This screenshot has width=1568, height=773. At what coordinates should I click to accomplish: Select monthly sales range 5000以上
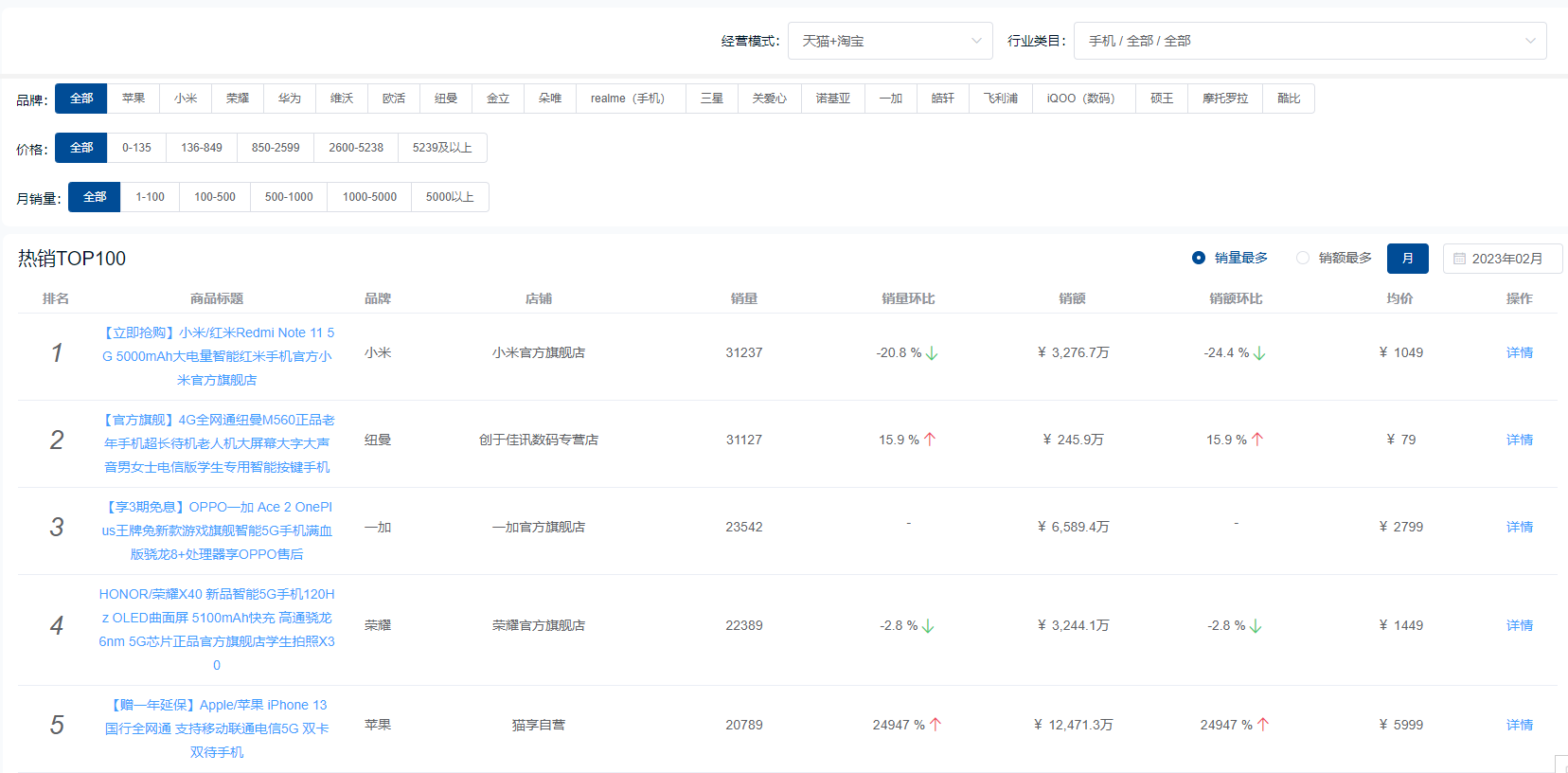pos(450,197)
